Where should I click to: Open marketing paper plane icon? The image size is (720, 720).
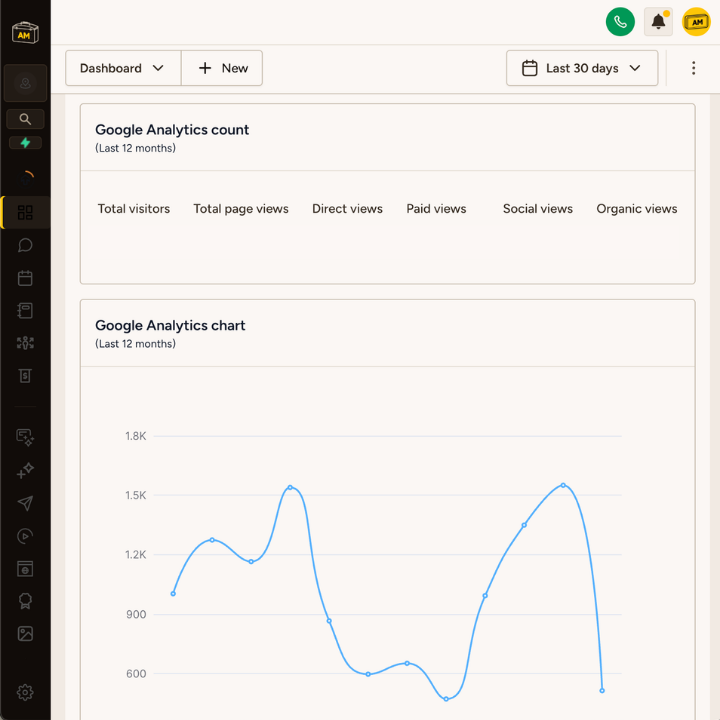click(25, 503)
